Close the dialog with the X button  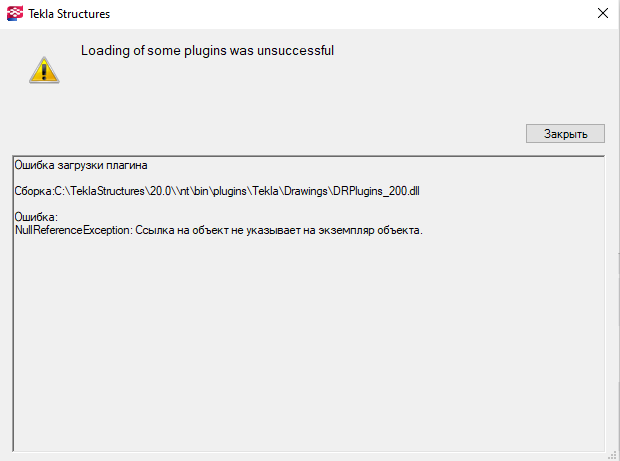coord(602,14)
